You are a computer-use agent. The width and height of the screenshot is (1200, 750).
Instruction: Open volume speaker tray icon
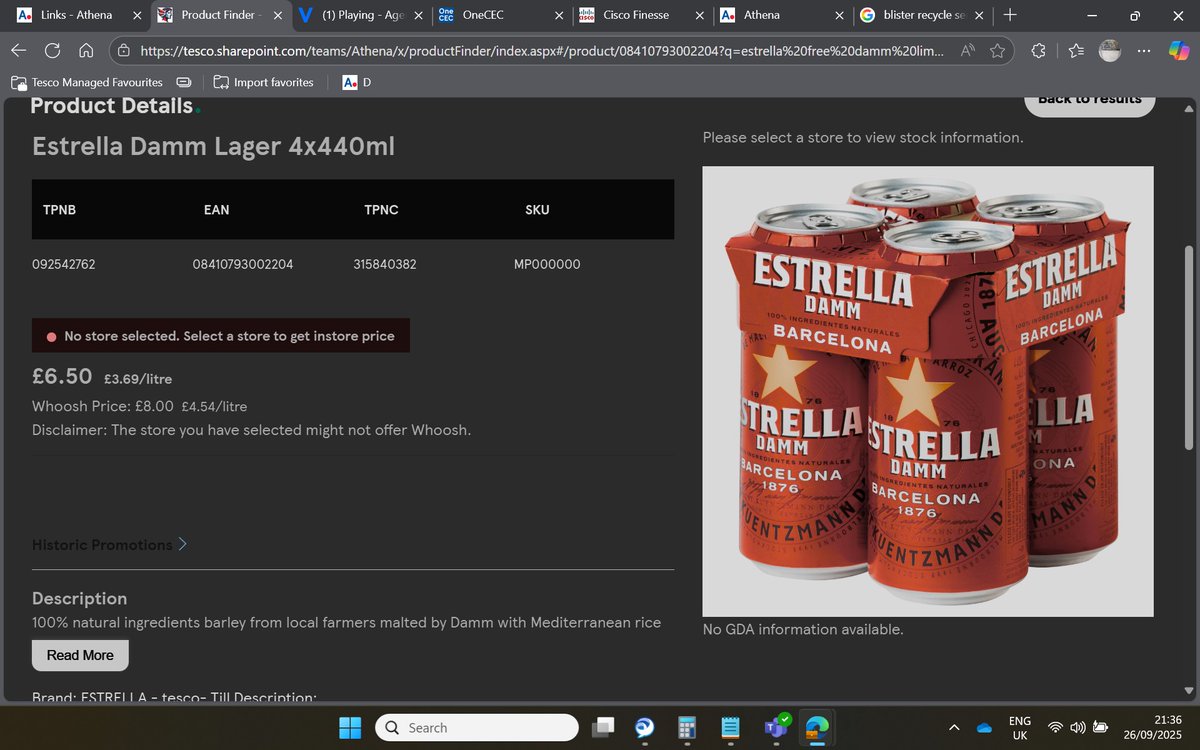pyautogui.click(x=1078, y=727)
